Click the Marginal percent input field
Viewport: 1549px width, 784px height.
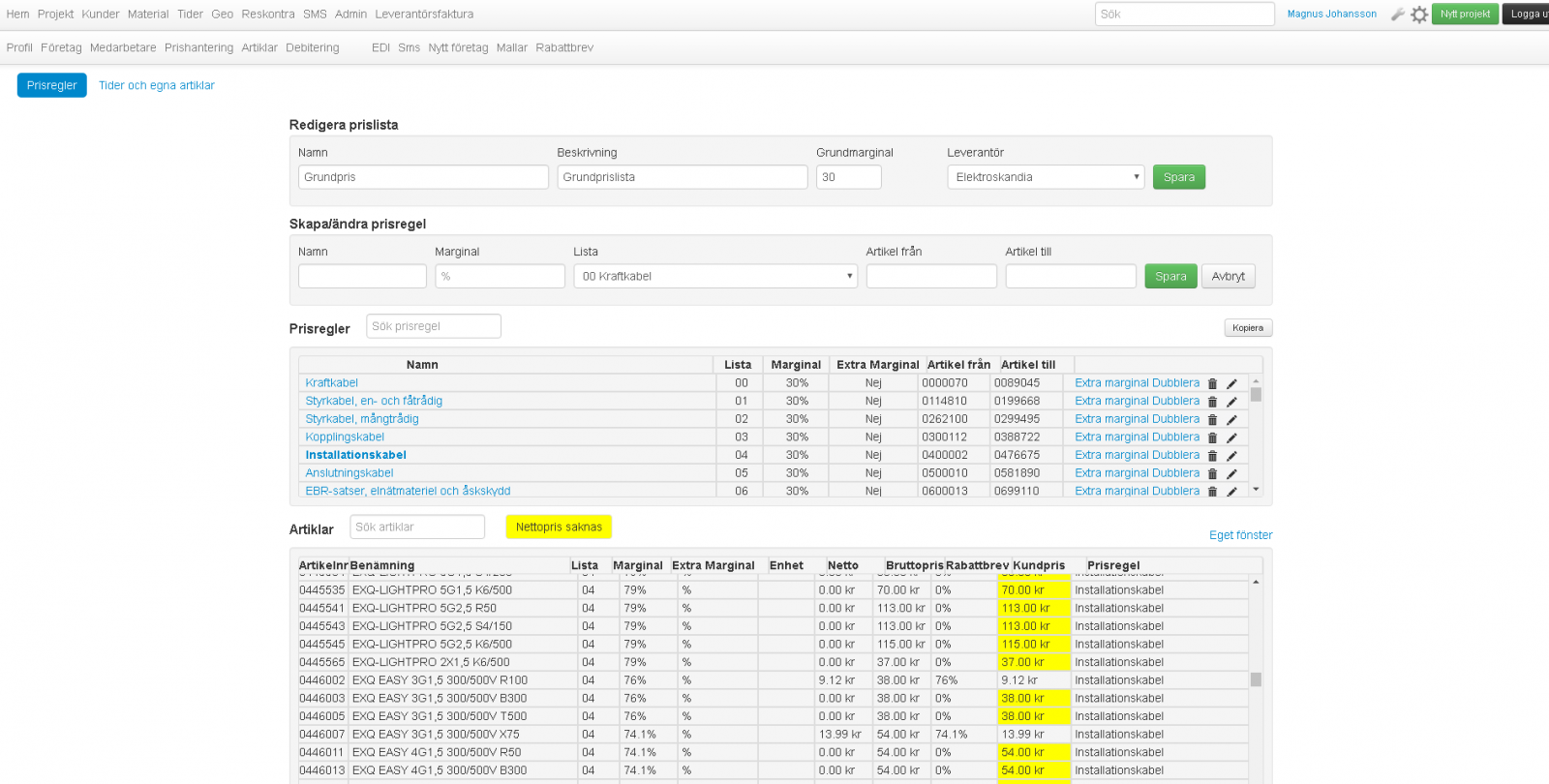click(500, 276)
